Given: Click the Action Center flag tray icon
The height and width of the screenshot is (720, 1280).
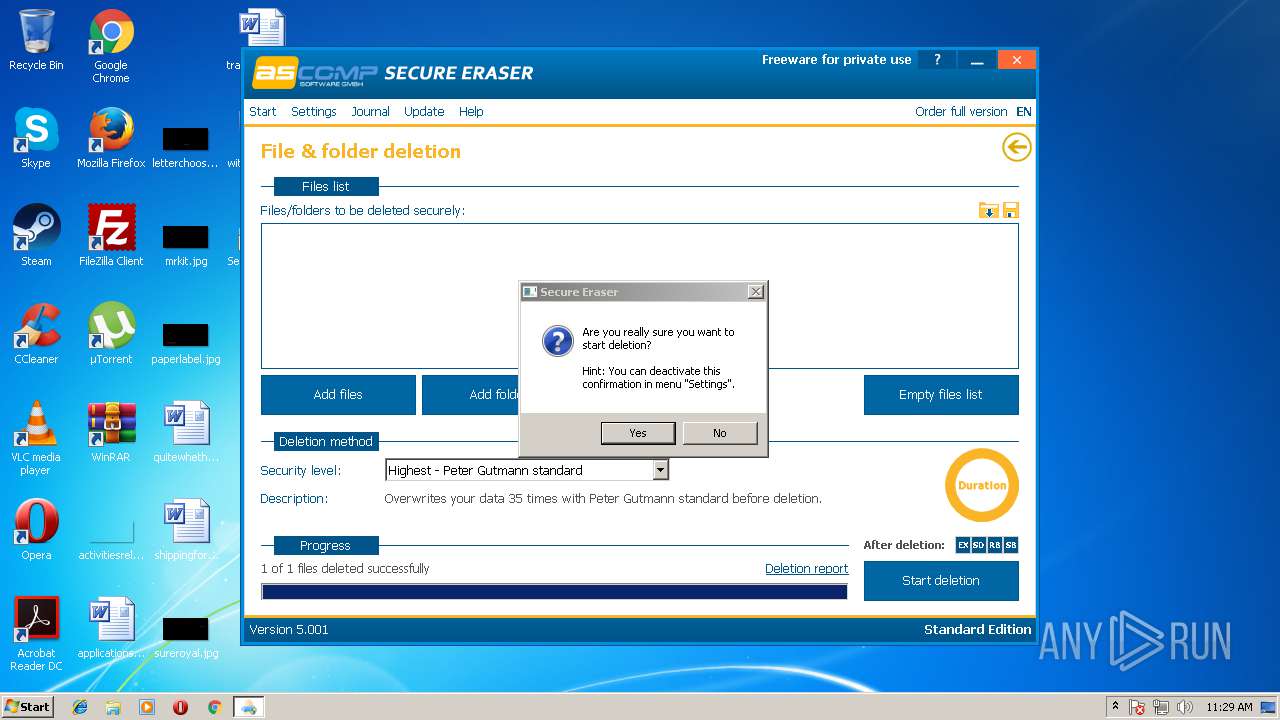Looking at the screenshot, I should 1138,707.
